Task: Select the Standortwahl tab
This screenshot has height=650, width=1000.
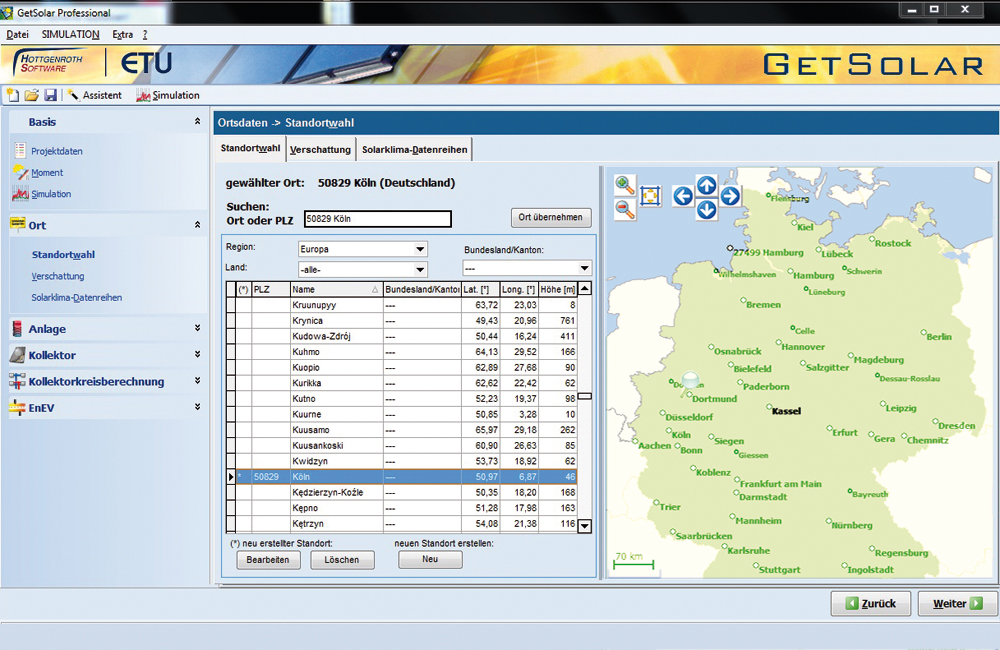Action: [x=250, y=148]
